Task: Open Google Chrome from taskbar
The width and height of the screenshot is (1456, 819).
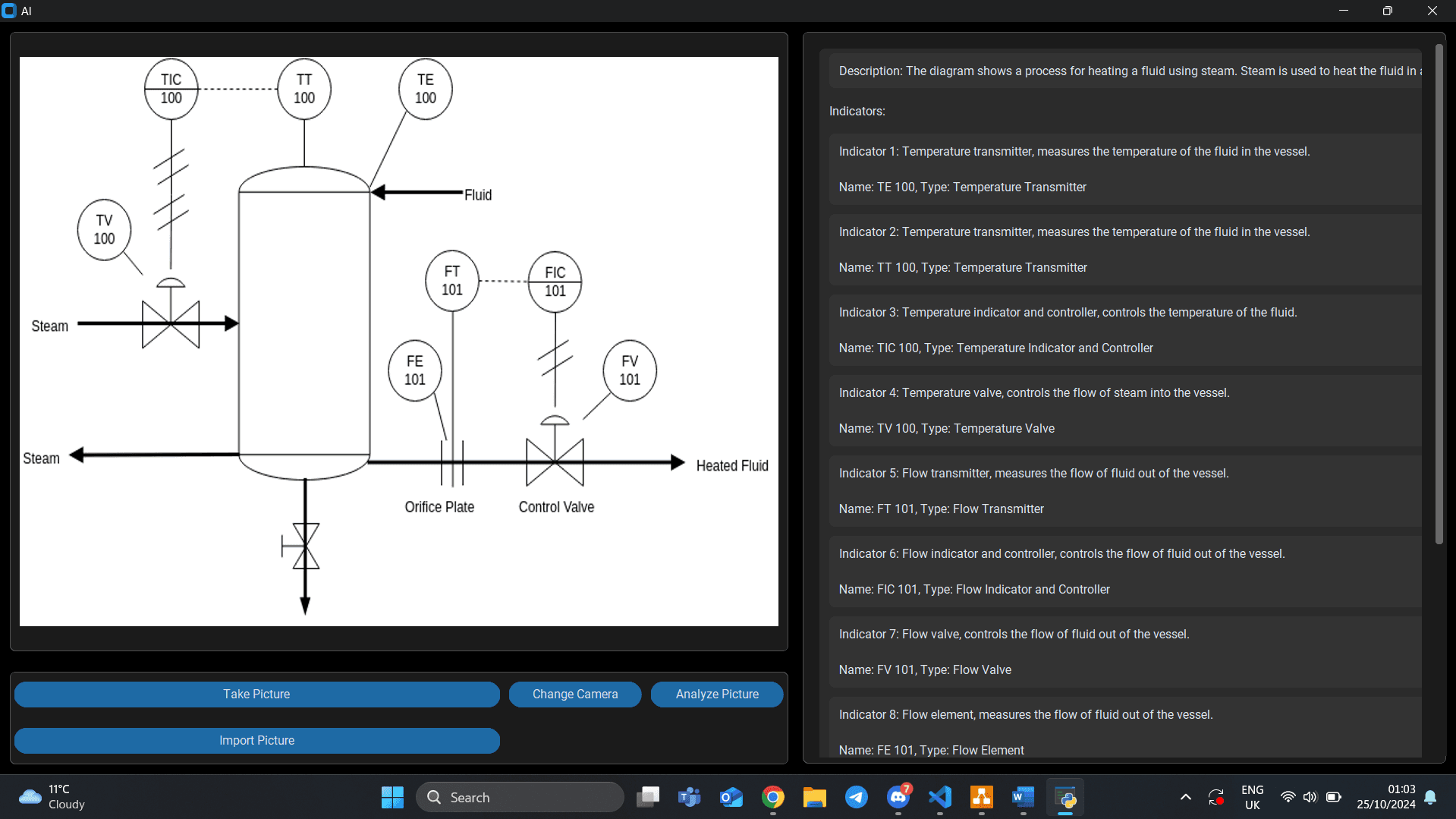Action: click(773, 797)
